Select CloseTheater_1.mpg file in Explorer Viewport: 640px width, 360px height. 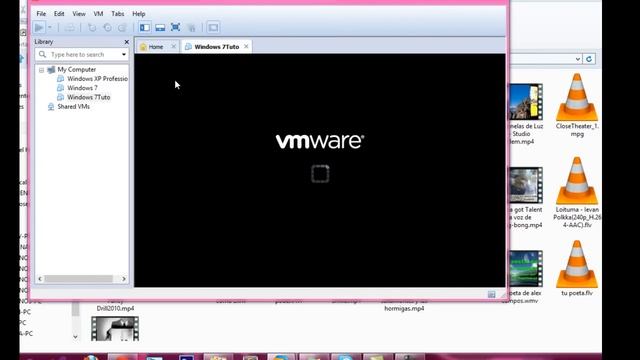577,105
